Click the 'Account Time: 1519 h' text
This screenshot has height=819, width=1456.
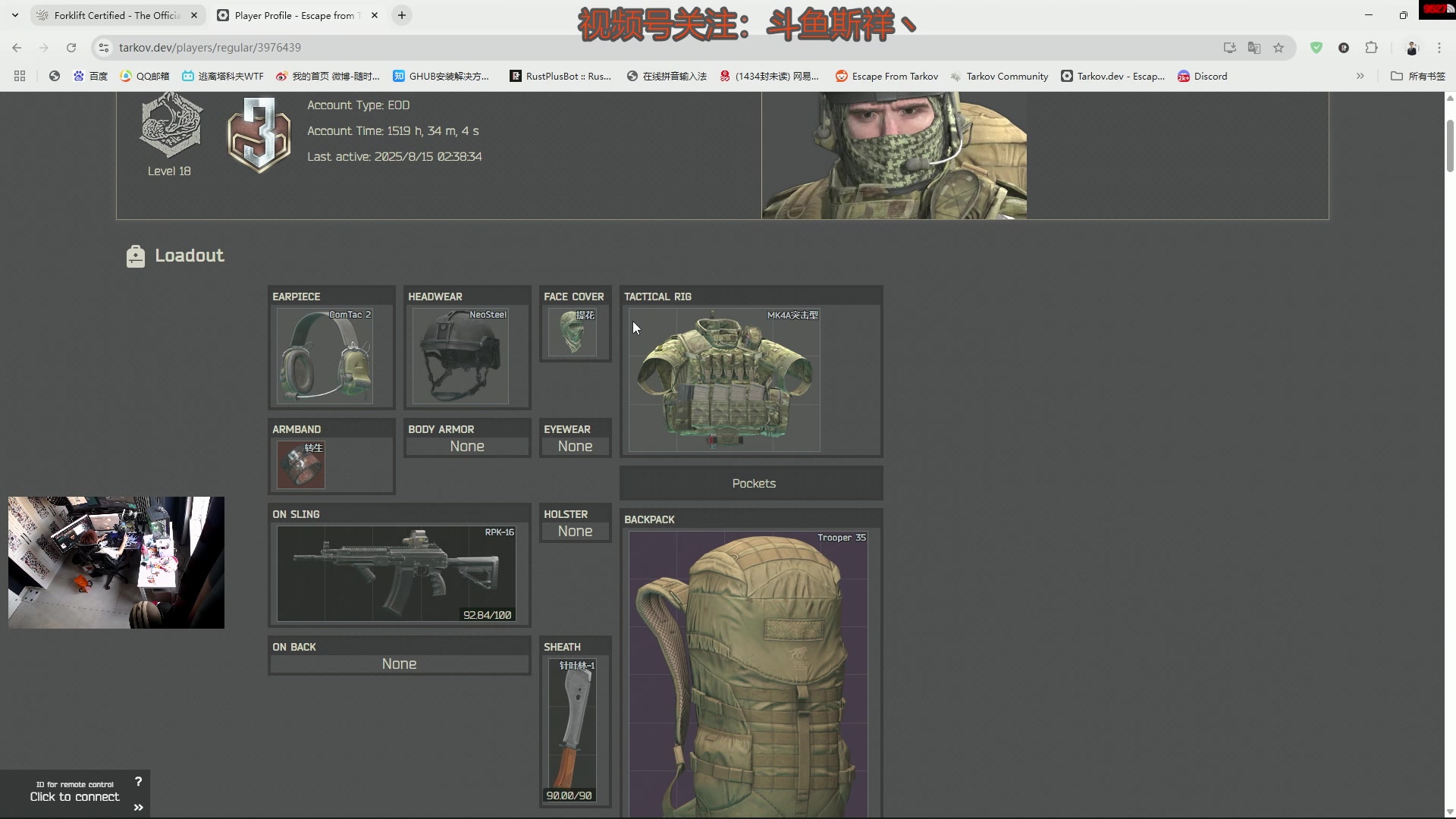393,131
